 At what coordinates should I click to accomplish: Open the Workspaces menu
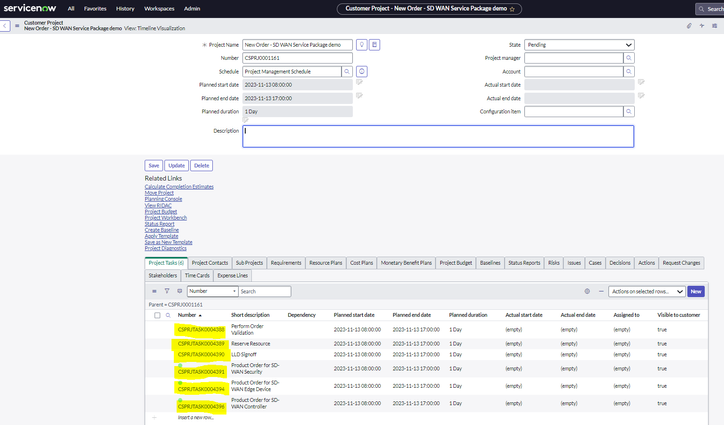159,9
